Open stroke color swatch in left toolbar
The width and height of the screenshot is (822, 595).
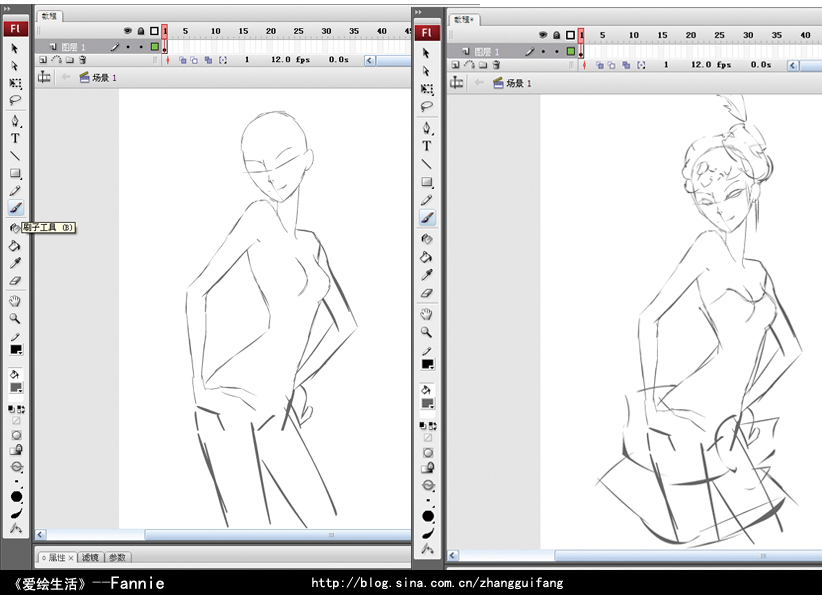pyautogui.click(x=16, y=350)
